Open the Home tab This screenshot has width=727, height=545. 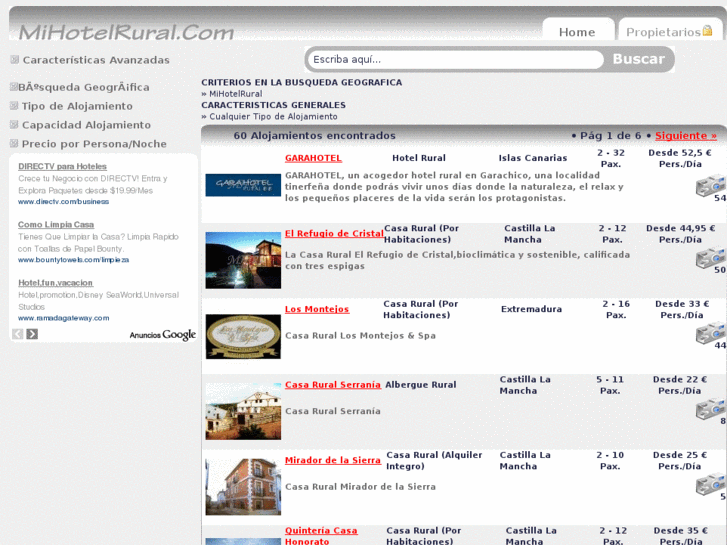coord(577,32)
